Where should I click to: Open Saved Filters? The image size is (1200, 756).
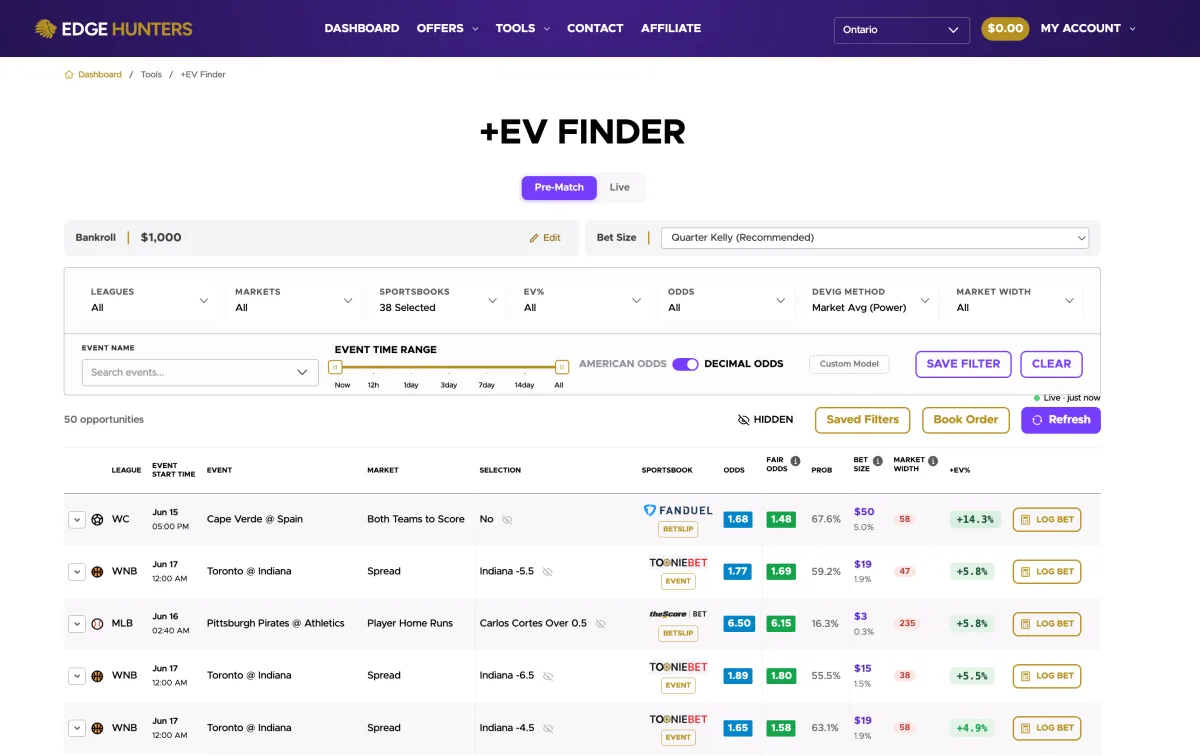pos(862,420)
